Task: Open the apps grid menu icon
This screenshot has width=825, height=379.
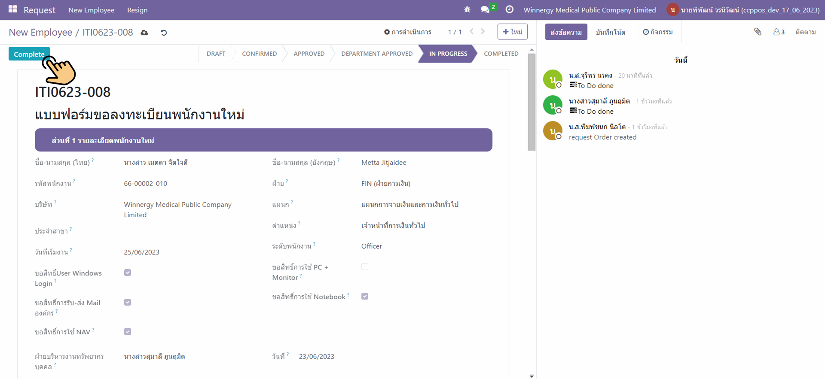Action: pos(13,9)
